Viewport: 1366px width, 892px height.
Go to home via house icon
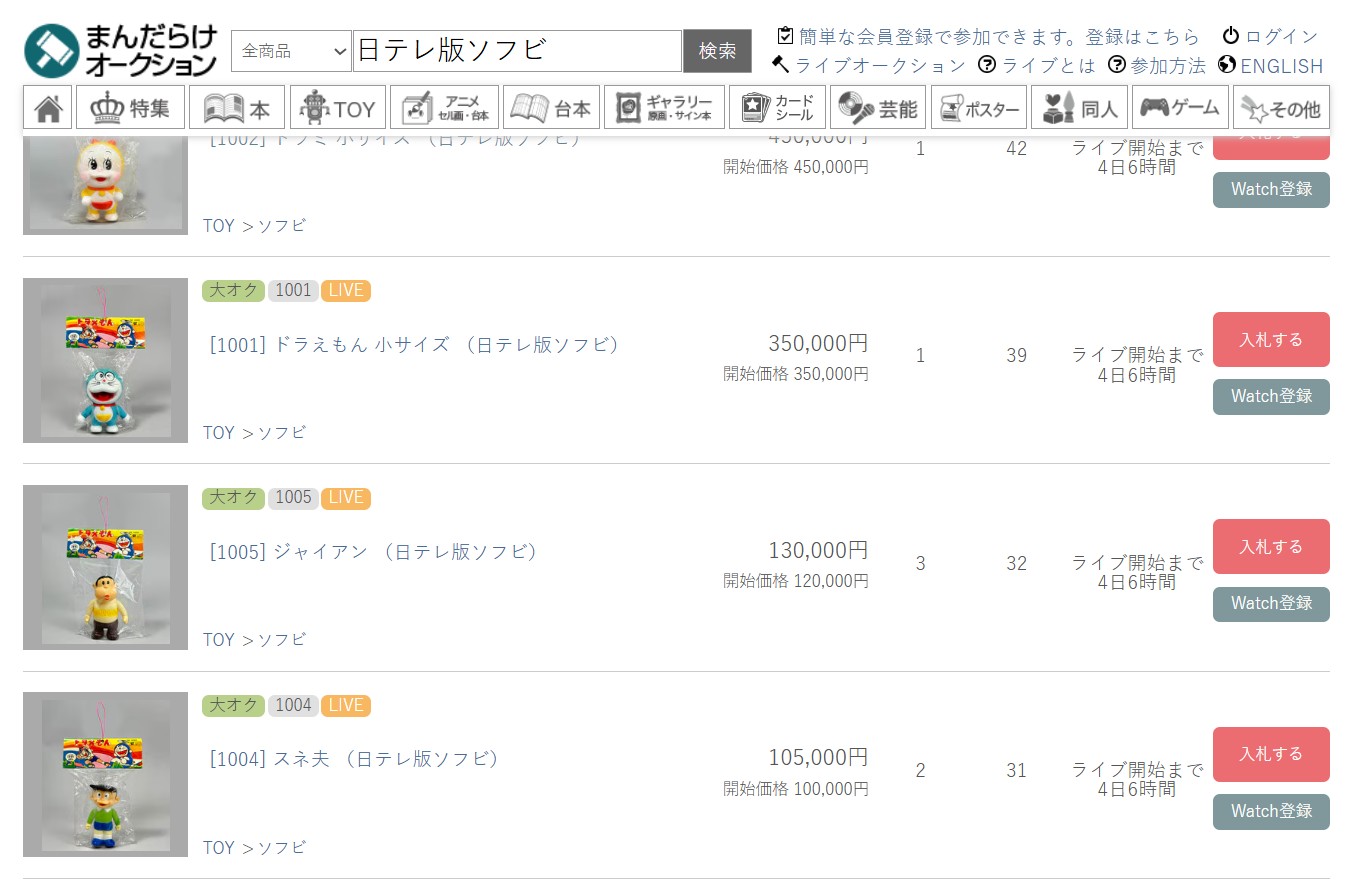pos(48,108)
